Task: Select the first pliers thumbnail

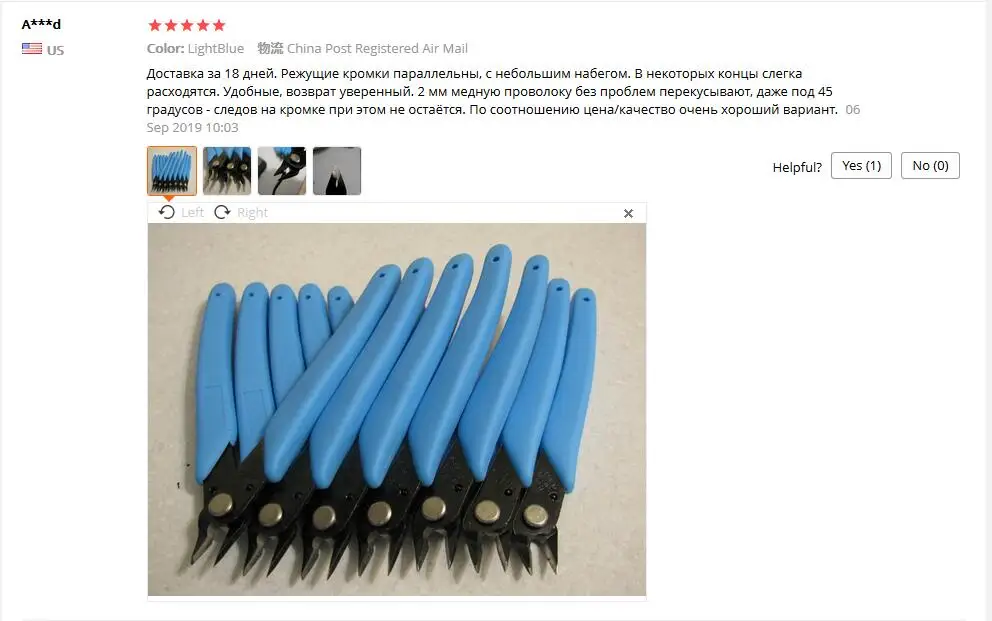Action: (171, 171)
